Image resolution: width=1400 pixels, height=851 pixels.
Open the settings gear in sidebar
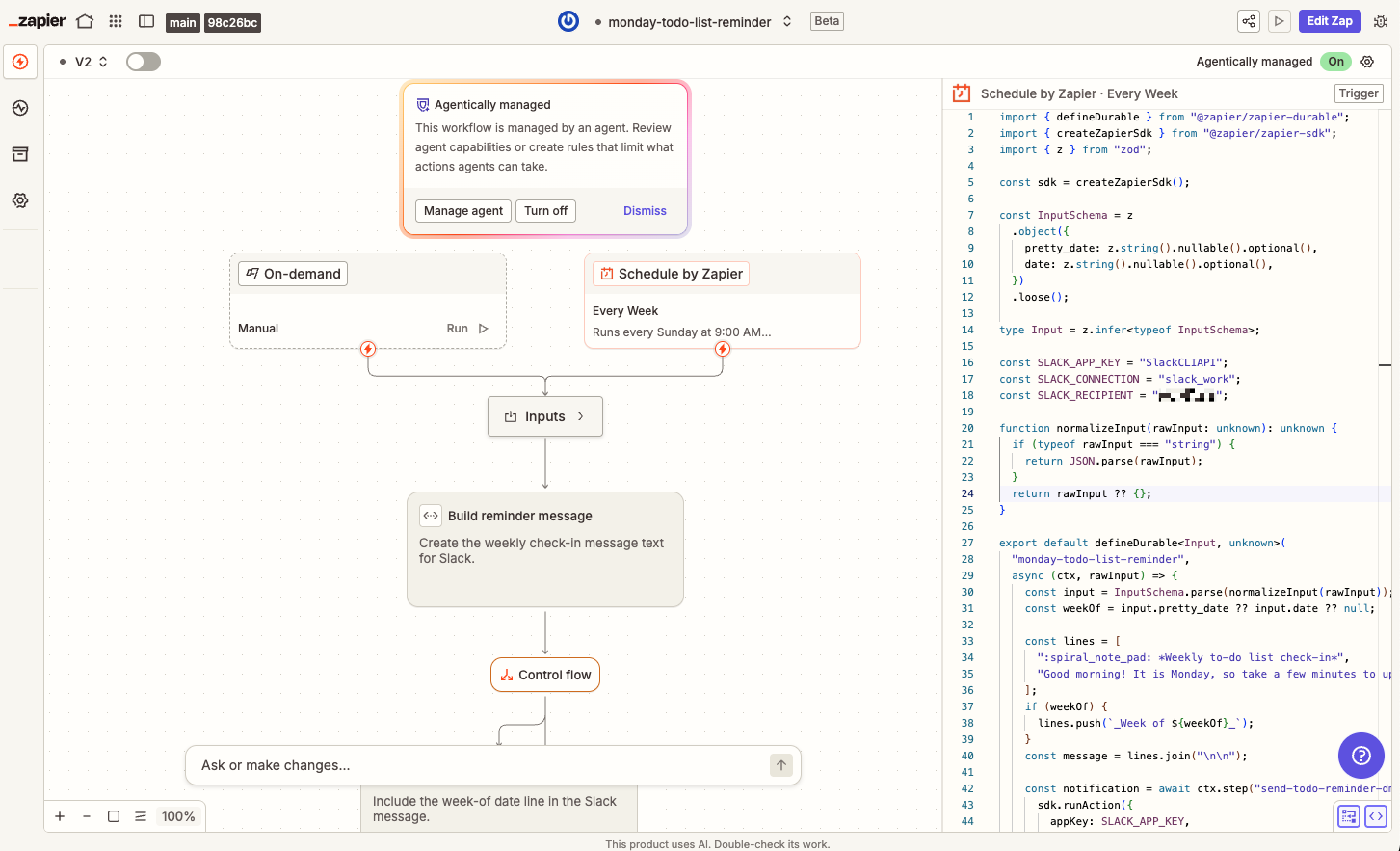pos(20,200)
